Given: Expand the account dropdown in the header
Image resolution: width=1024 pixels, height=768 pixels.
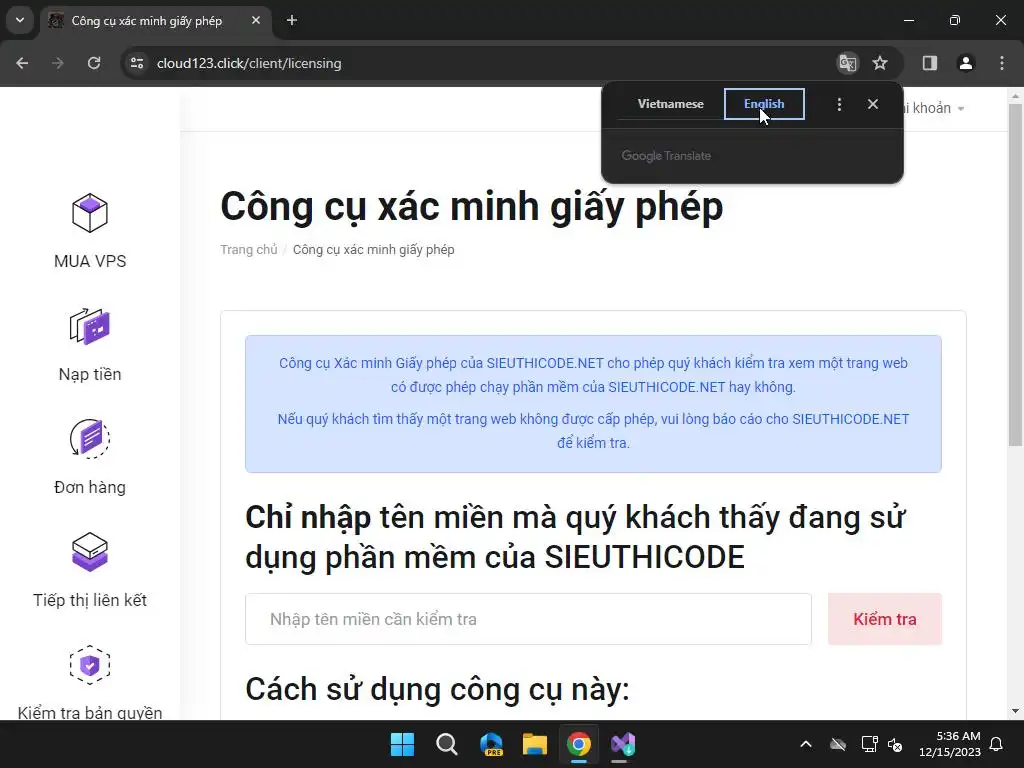Looking at the screenshot, I should coord(934,108).
